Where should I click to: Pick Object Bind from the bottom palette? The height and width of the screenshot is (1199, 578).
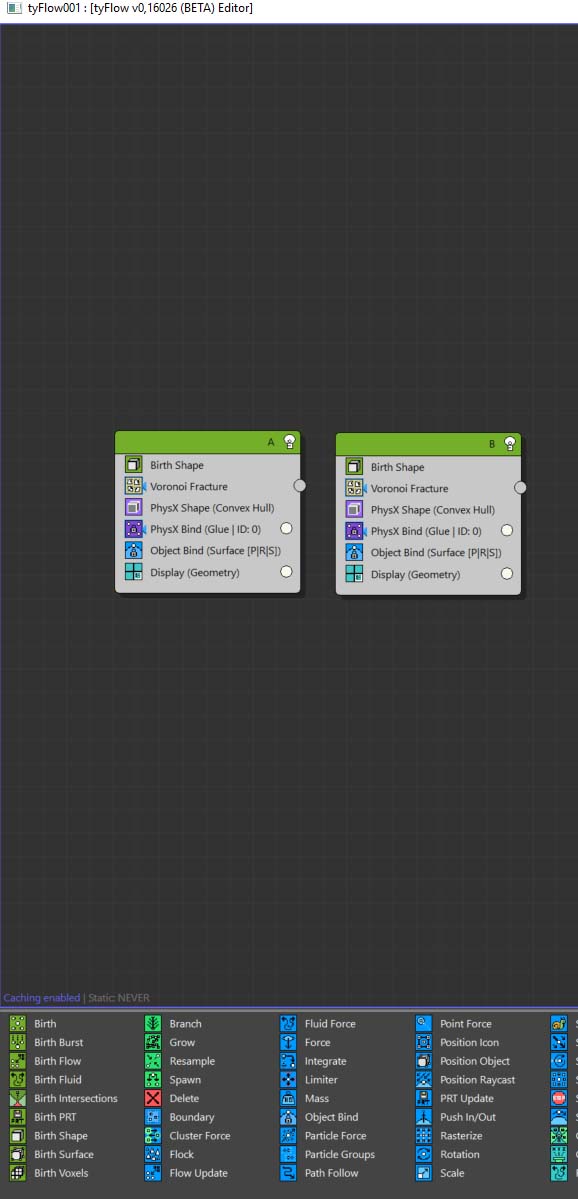tap(320, 1117)
